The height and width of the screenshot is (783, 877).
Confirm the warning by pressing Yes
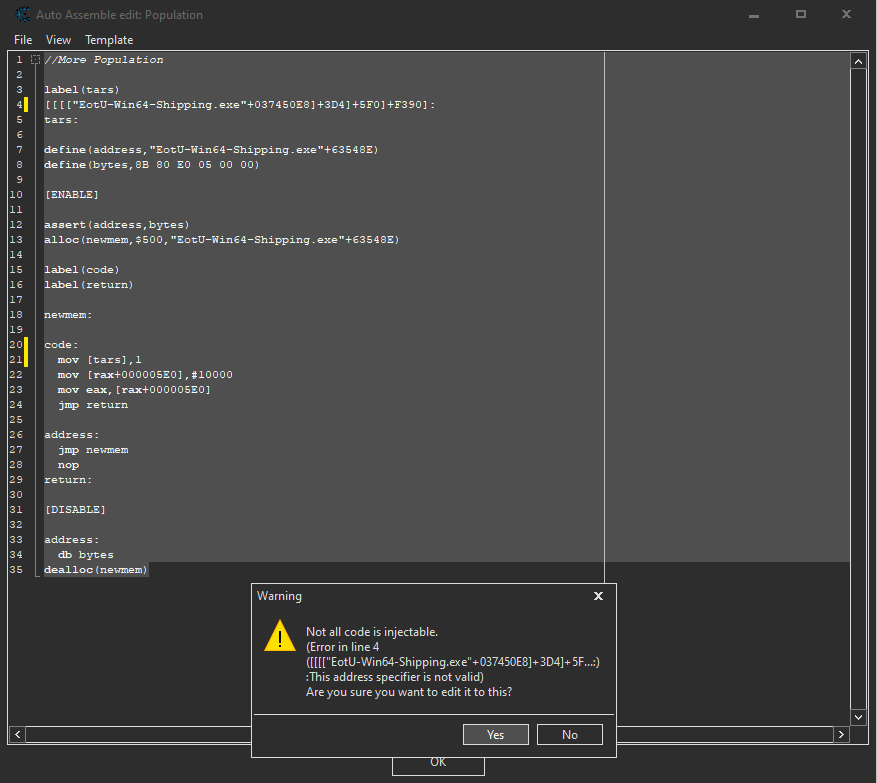(x=496, y=734)
